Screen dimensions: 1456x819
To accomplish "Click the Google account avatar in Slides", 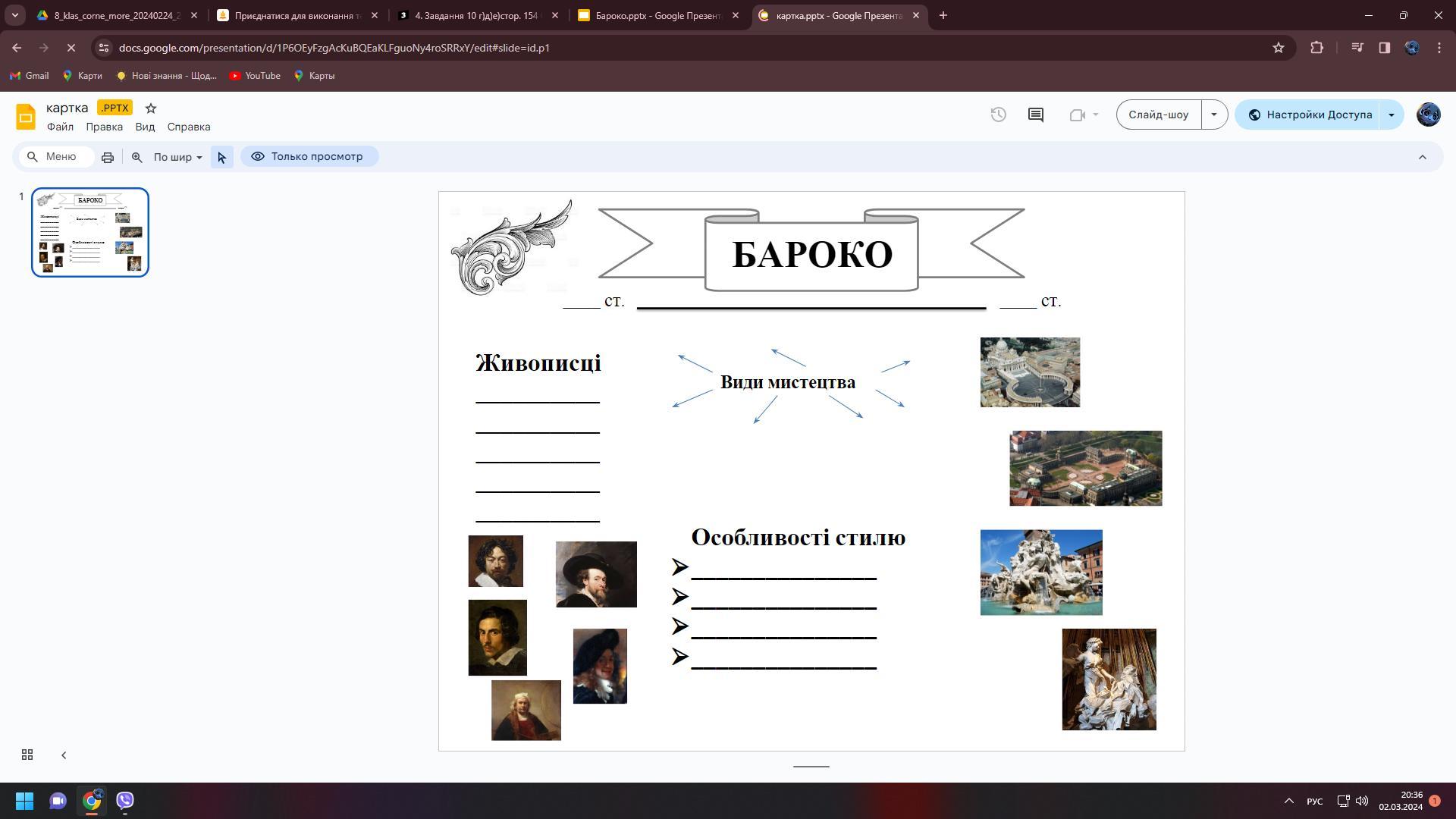I will [1428, 115].
